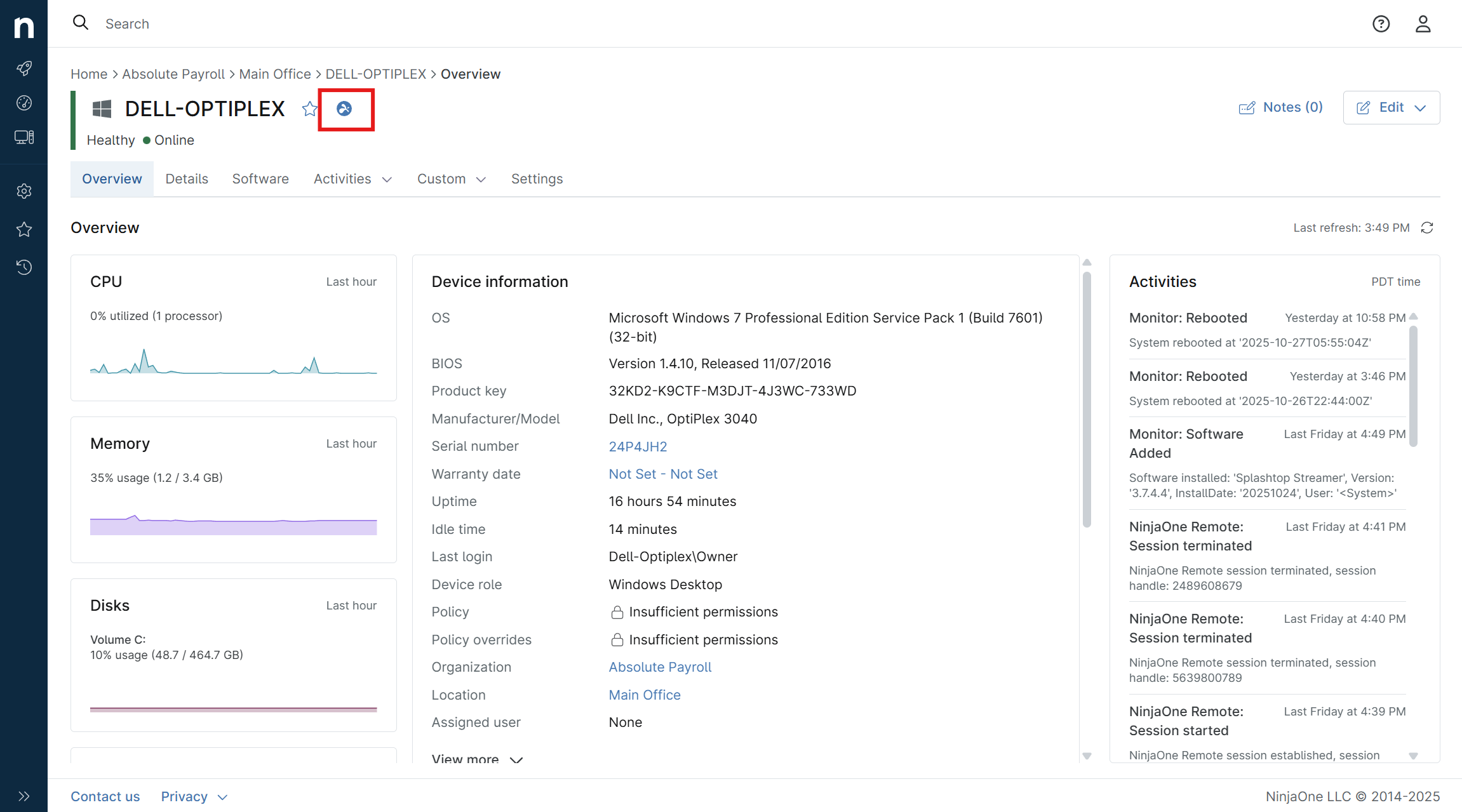Open the Dashboard gauge icon in sidebar
Viewport: 1462px width, 812px height.
point(24,103)
